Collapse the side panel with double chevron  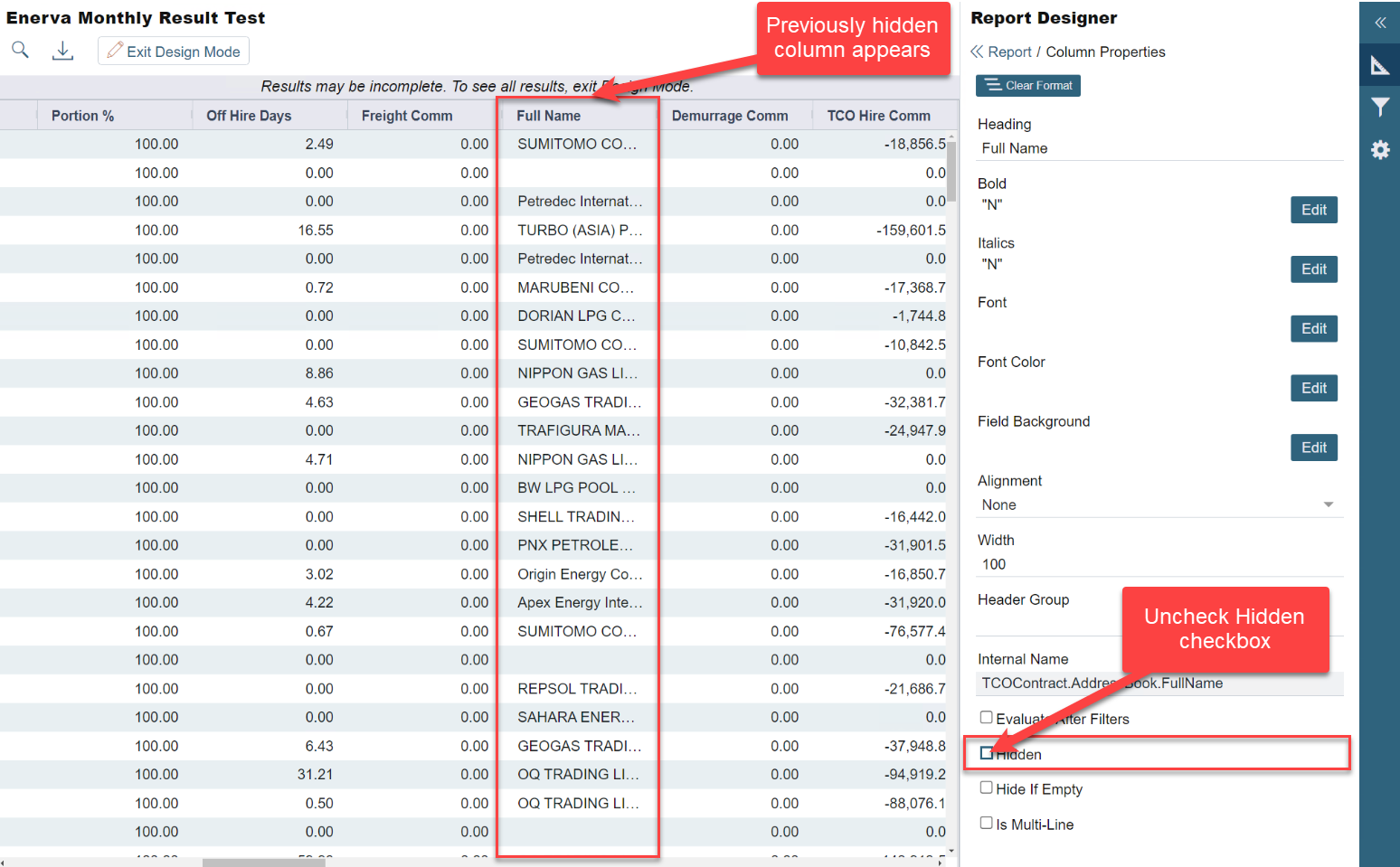pyautogui.click(x=1379, y=23)
